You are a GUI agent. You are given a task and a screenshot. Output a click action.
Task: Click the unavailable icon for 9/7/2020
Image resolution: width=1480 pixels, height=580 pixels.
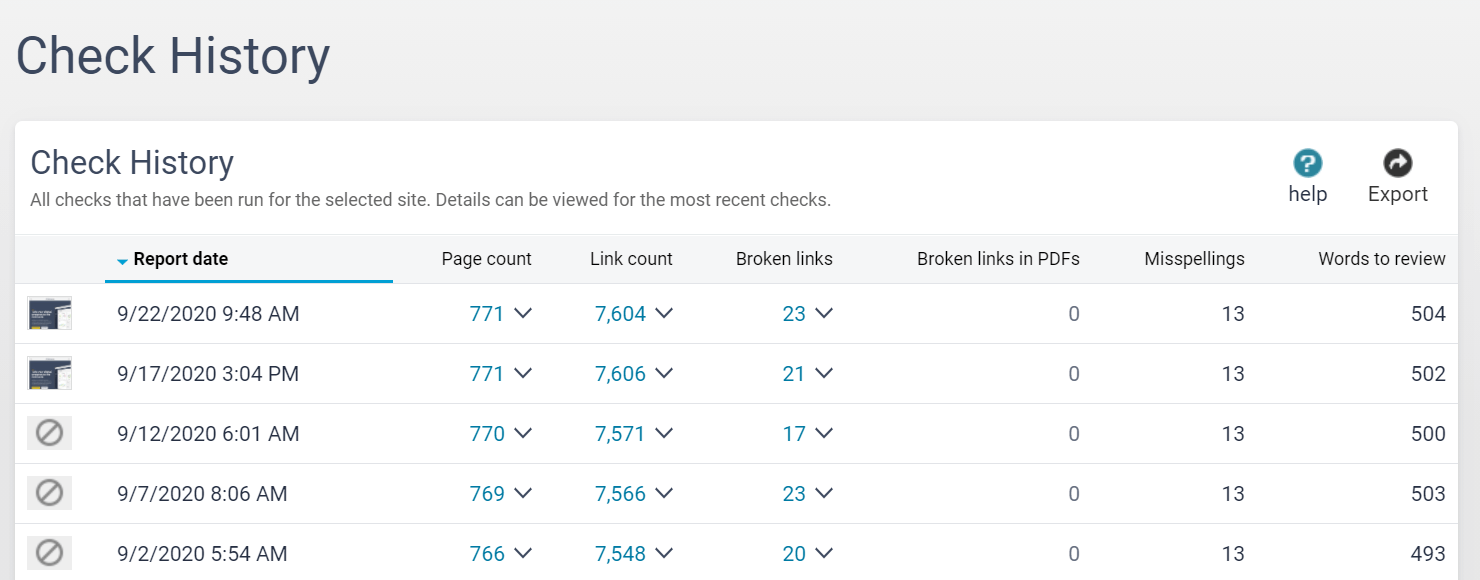[49, 493]
